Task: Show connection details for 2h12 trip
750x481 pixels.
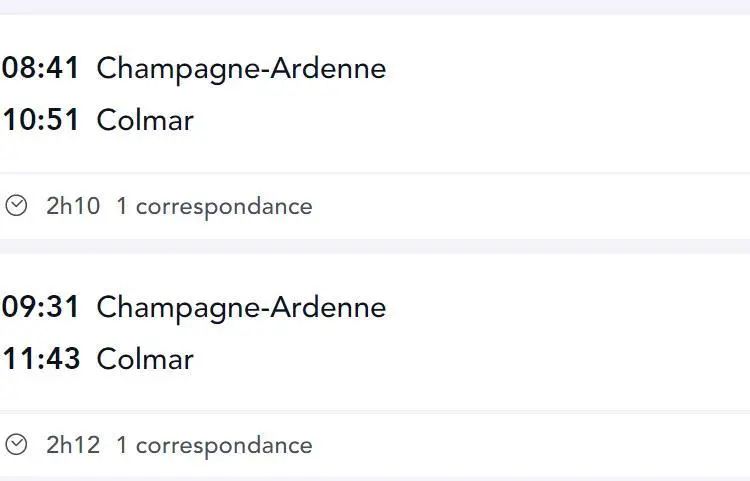Action: [214, 446]
